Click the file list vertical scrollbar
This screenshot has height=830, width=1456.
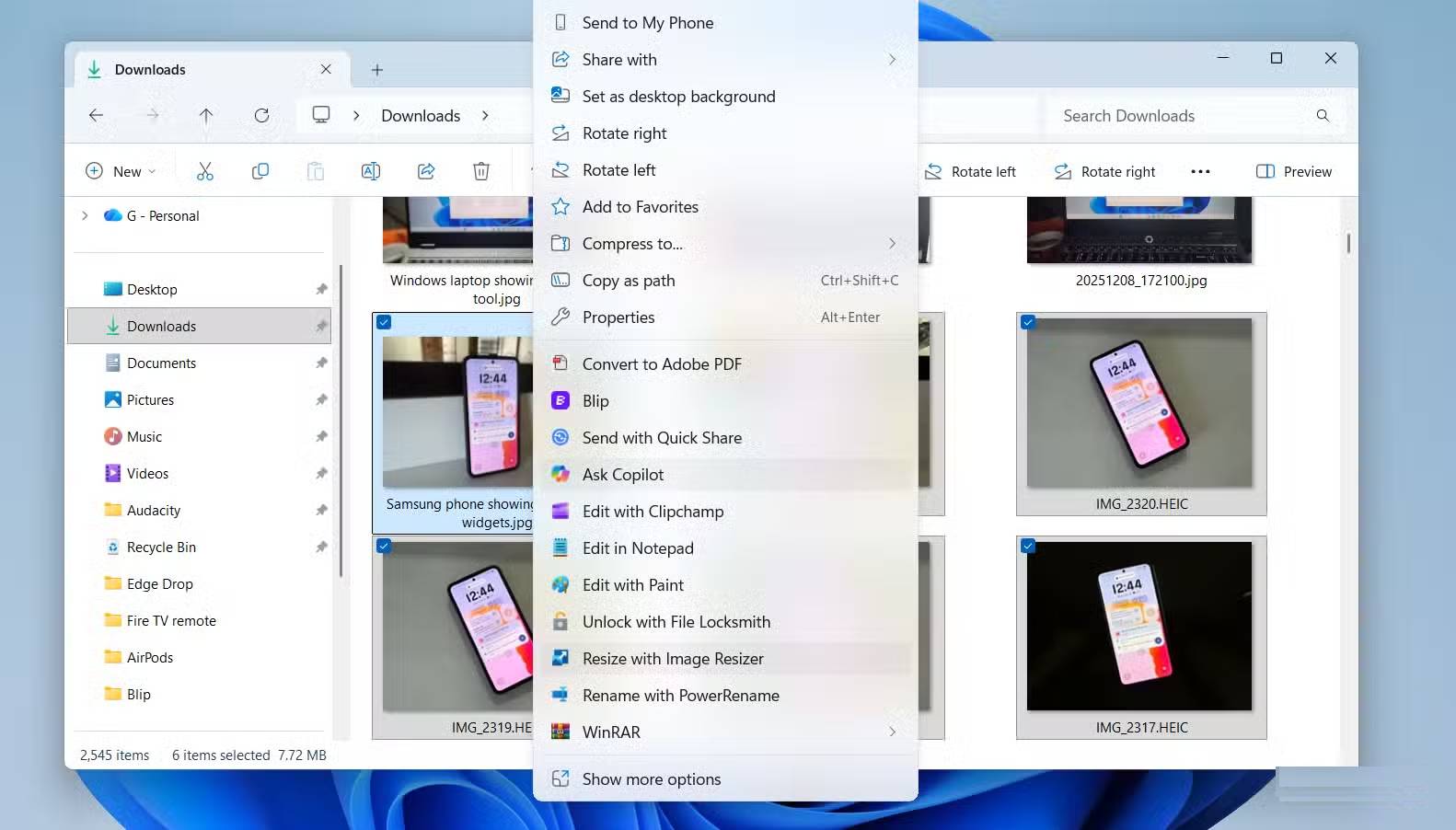pos(1348,244)
